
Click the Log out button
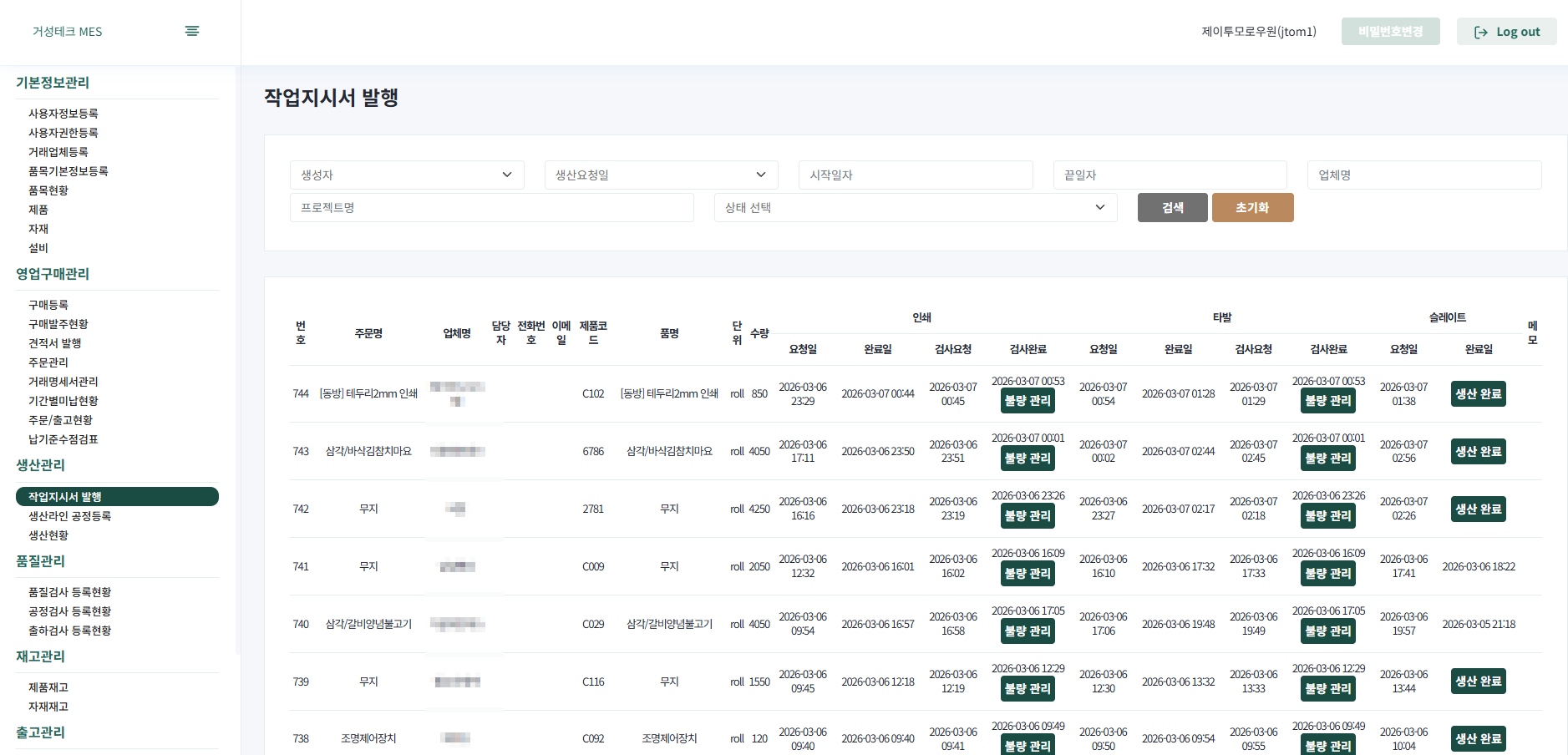coord(1506,32)
